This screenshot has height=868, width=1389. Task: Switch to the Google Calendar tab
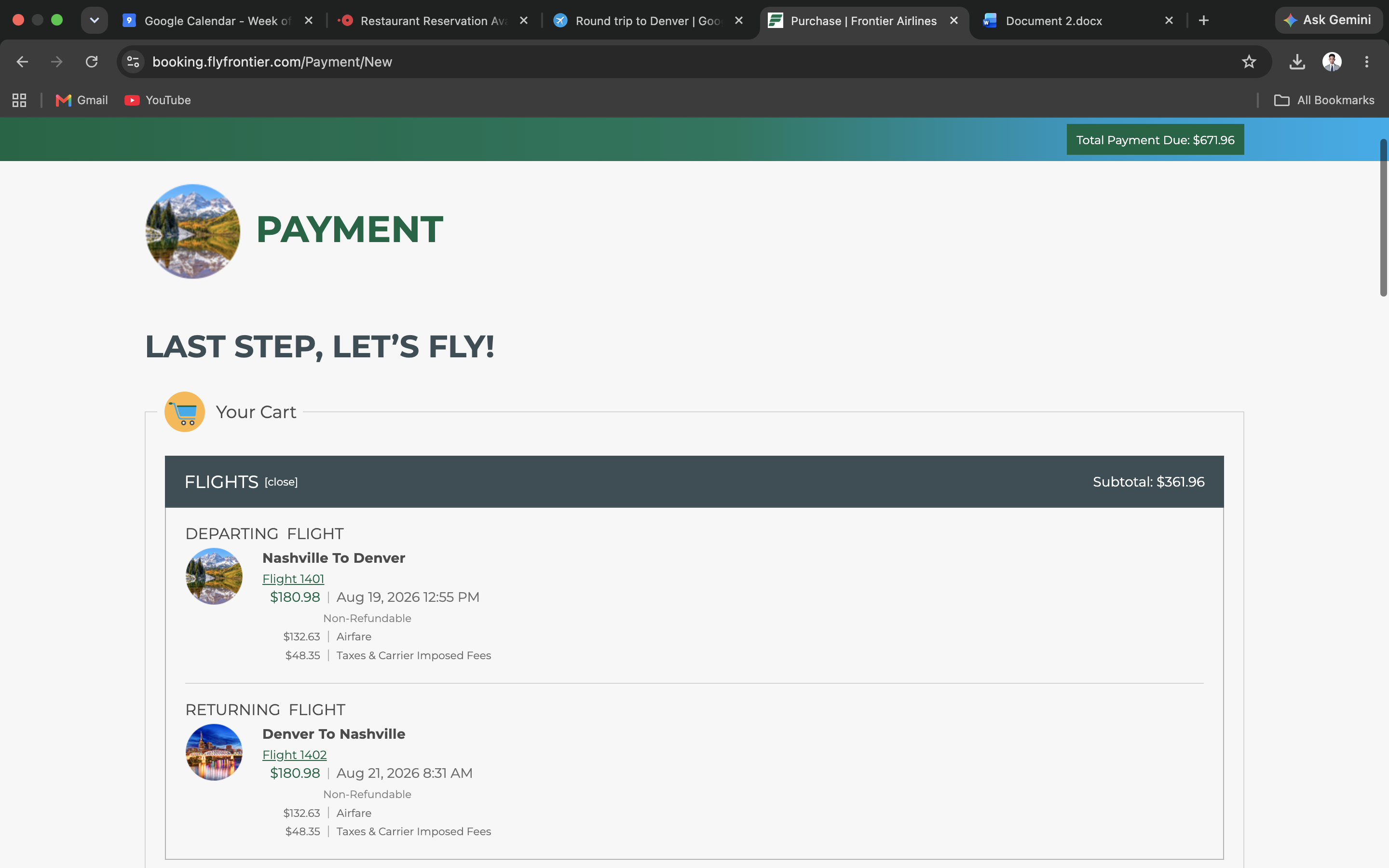click(218, 21)
